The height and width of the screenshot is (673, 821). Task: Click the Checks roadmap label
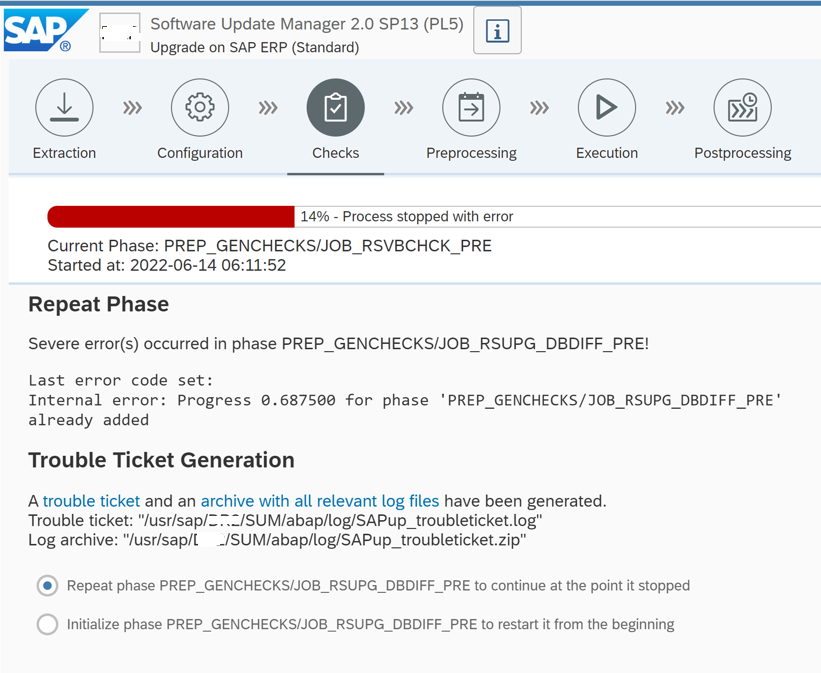336,153
